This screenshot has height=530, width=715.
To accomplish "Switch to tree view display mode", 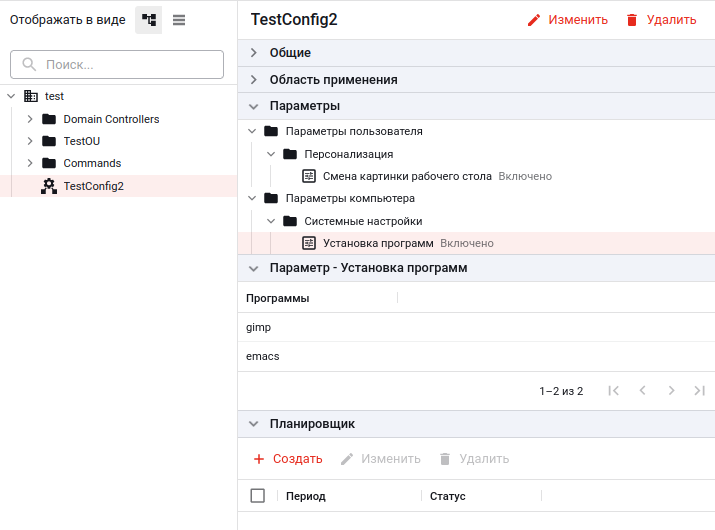I will point(149,20).
